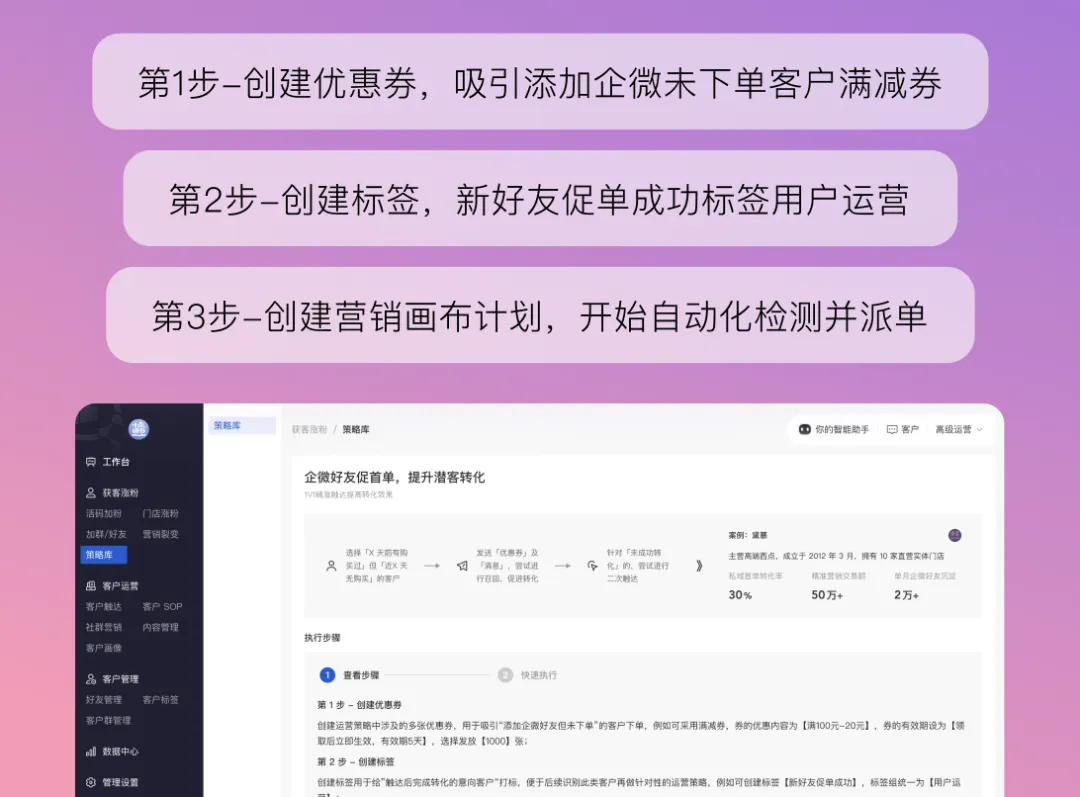Click 获客涨粉 in the breadcrumb
Viewport: 1080px width, 797px height.
click(309, 429)
